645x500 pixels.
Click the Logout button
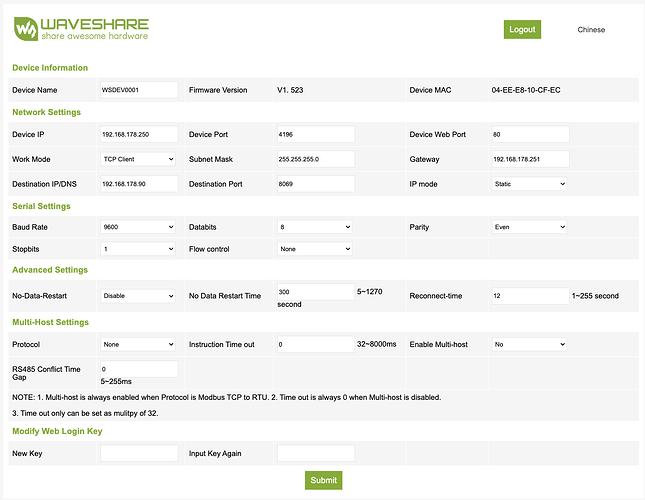522,30
